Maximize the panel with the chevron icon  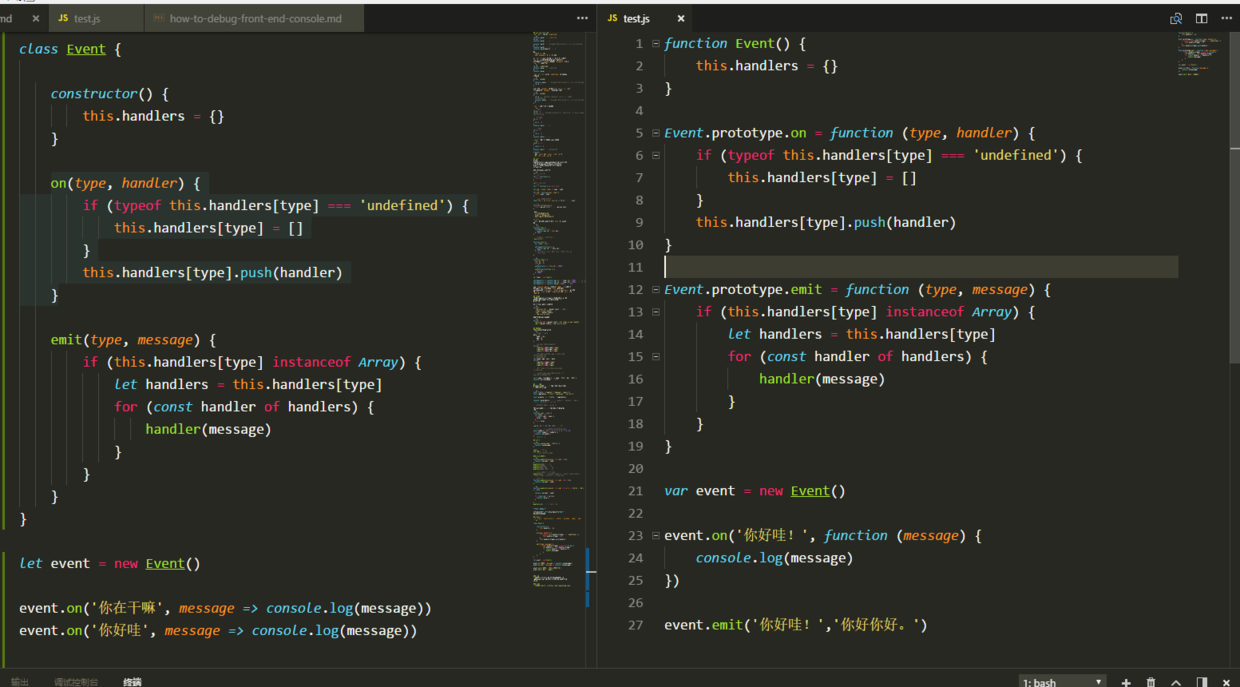1176,681
